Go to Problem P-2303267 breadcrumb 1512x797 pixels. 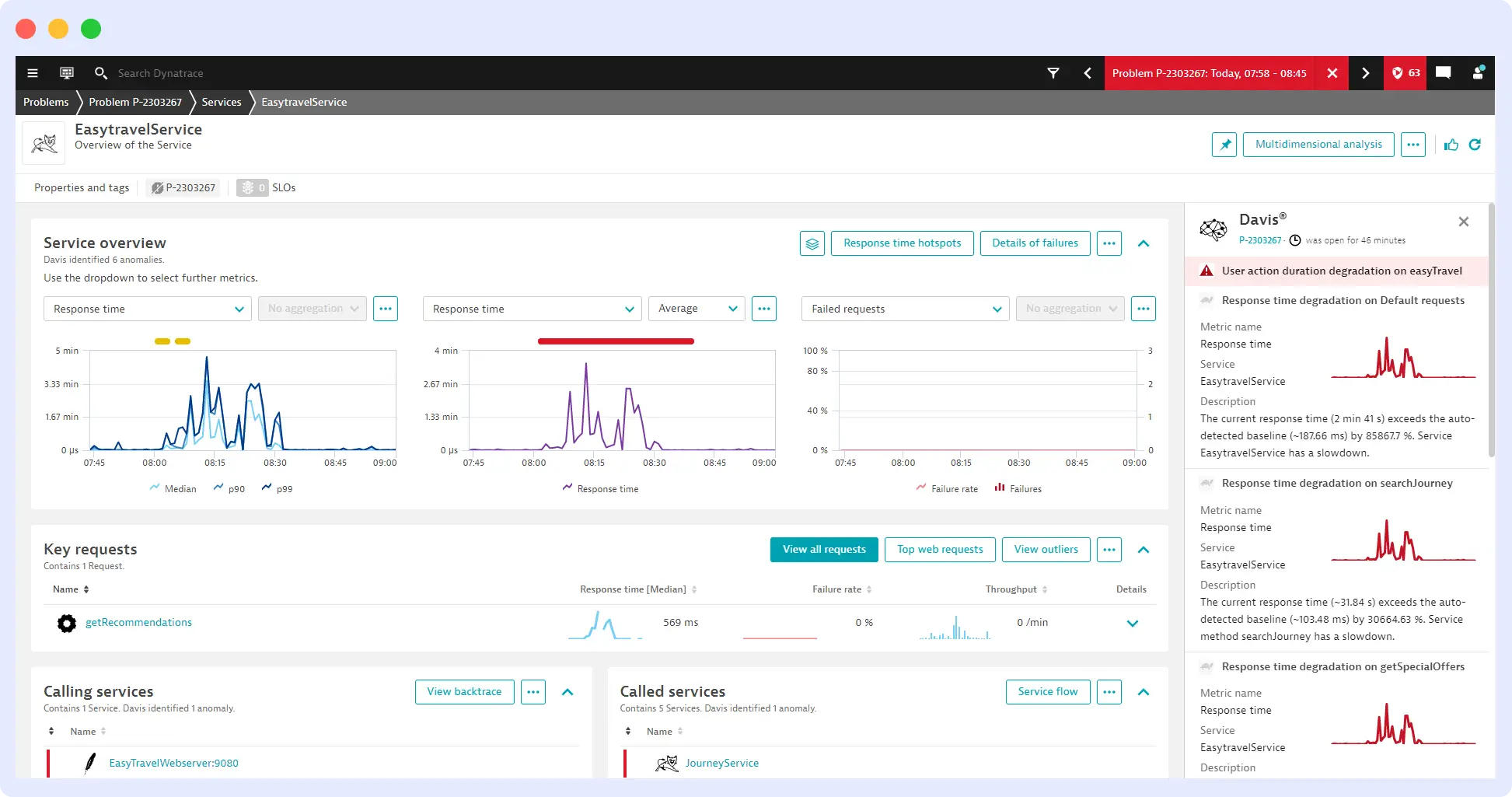(135, 102)
